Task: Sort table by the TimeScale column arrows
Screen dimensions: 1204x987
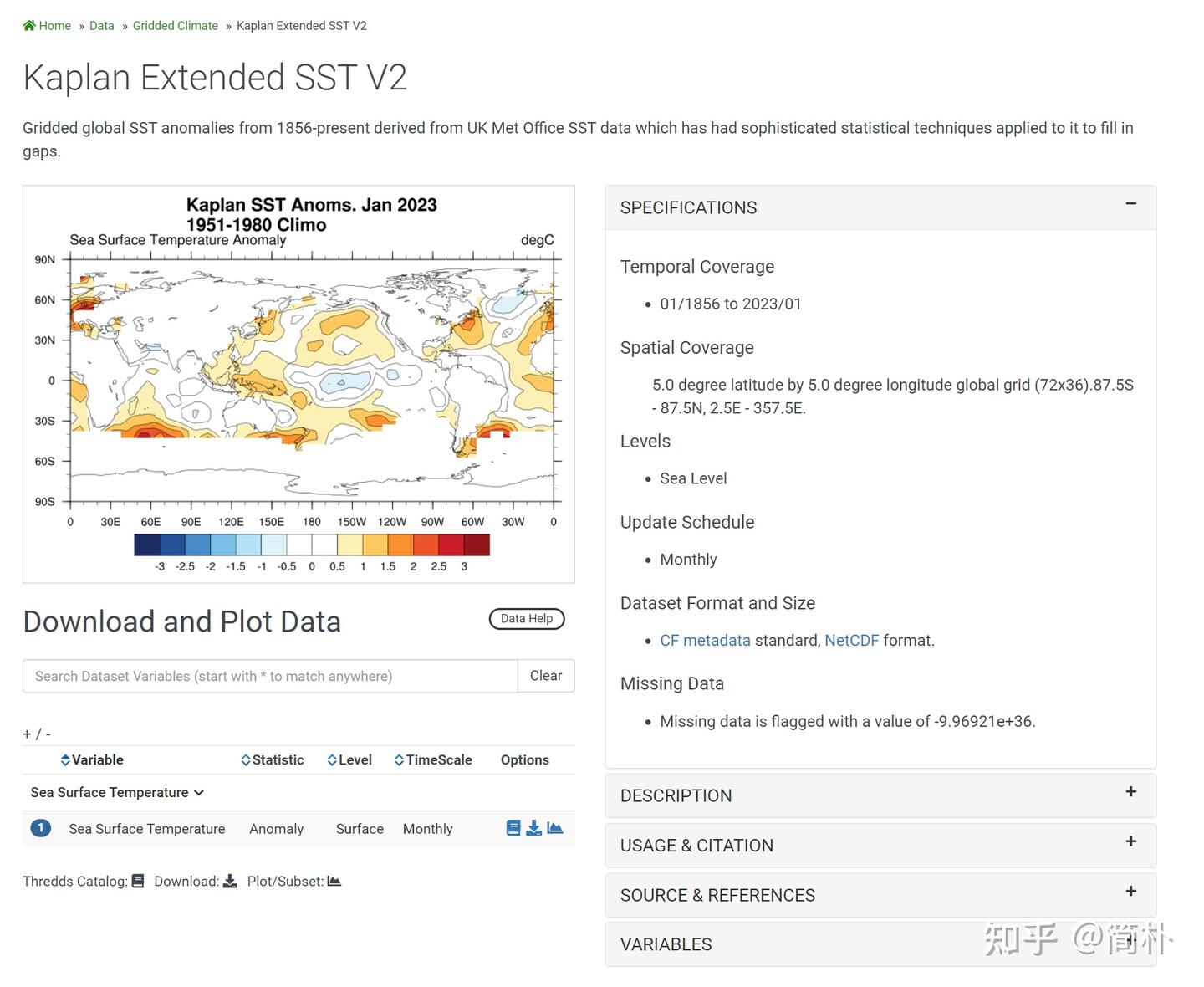Action: pyautogui.click(x=399, y=759)
